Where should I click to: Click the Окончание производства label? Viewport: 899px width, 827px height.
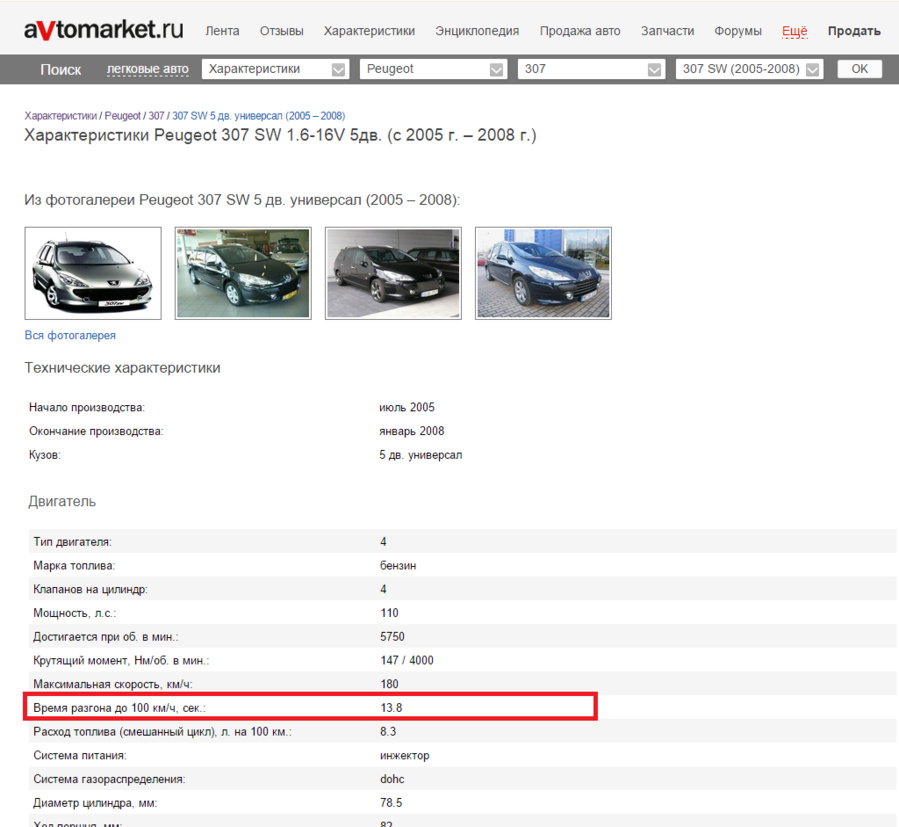(x=96, y=431)
